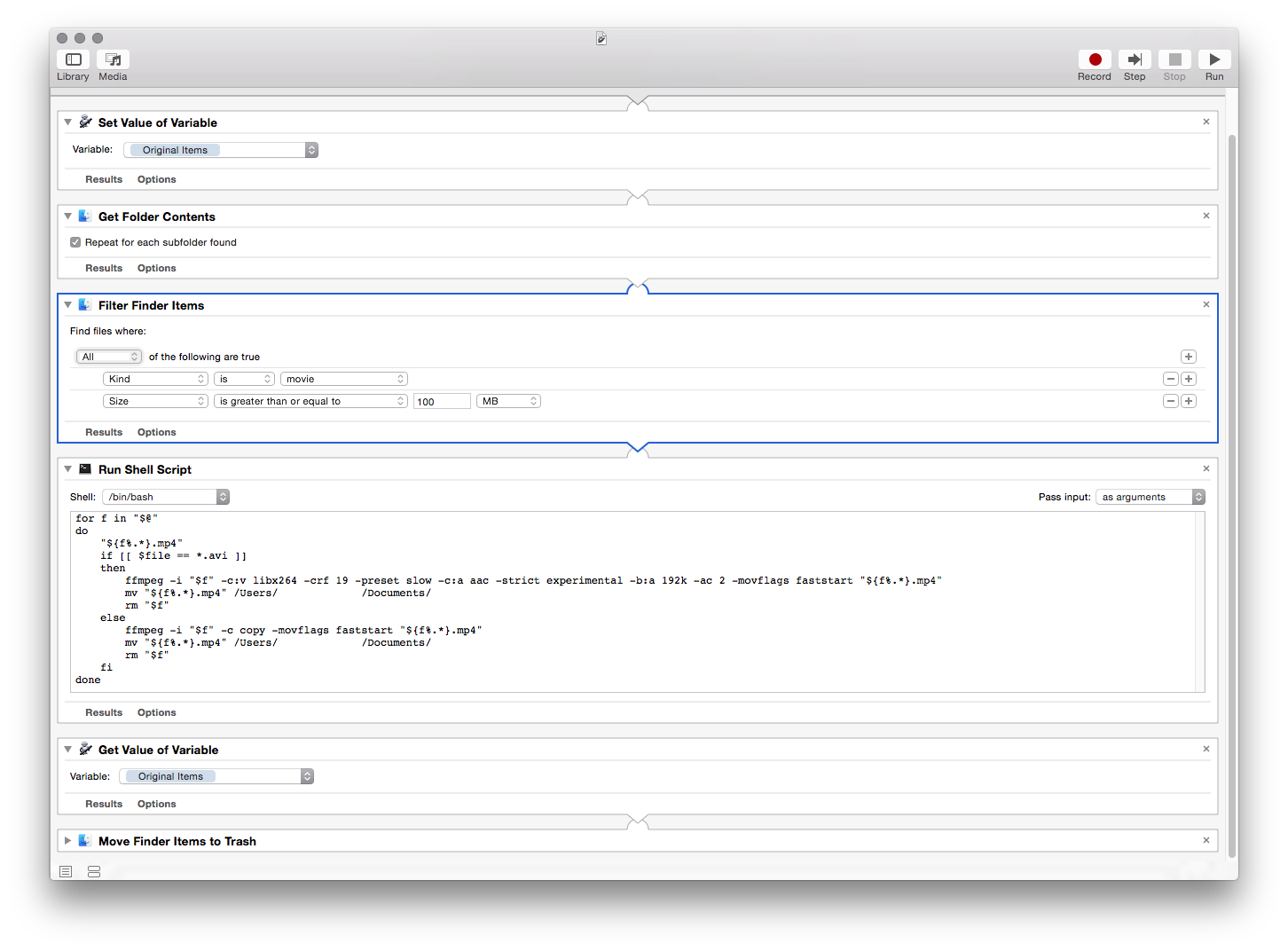Click the size value field showing 100

tap(442, 401)
